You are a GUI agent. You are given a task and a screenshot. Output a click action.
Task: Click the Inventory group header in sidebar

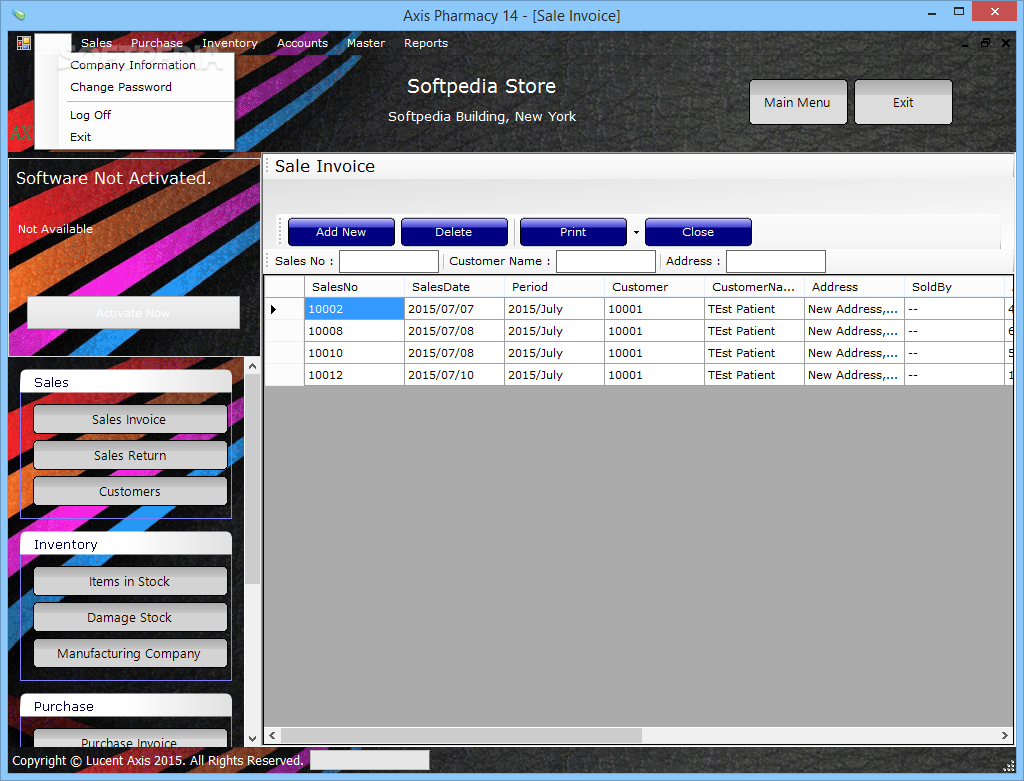pyautogui.click(x=126, y=545)
